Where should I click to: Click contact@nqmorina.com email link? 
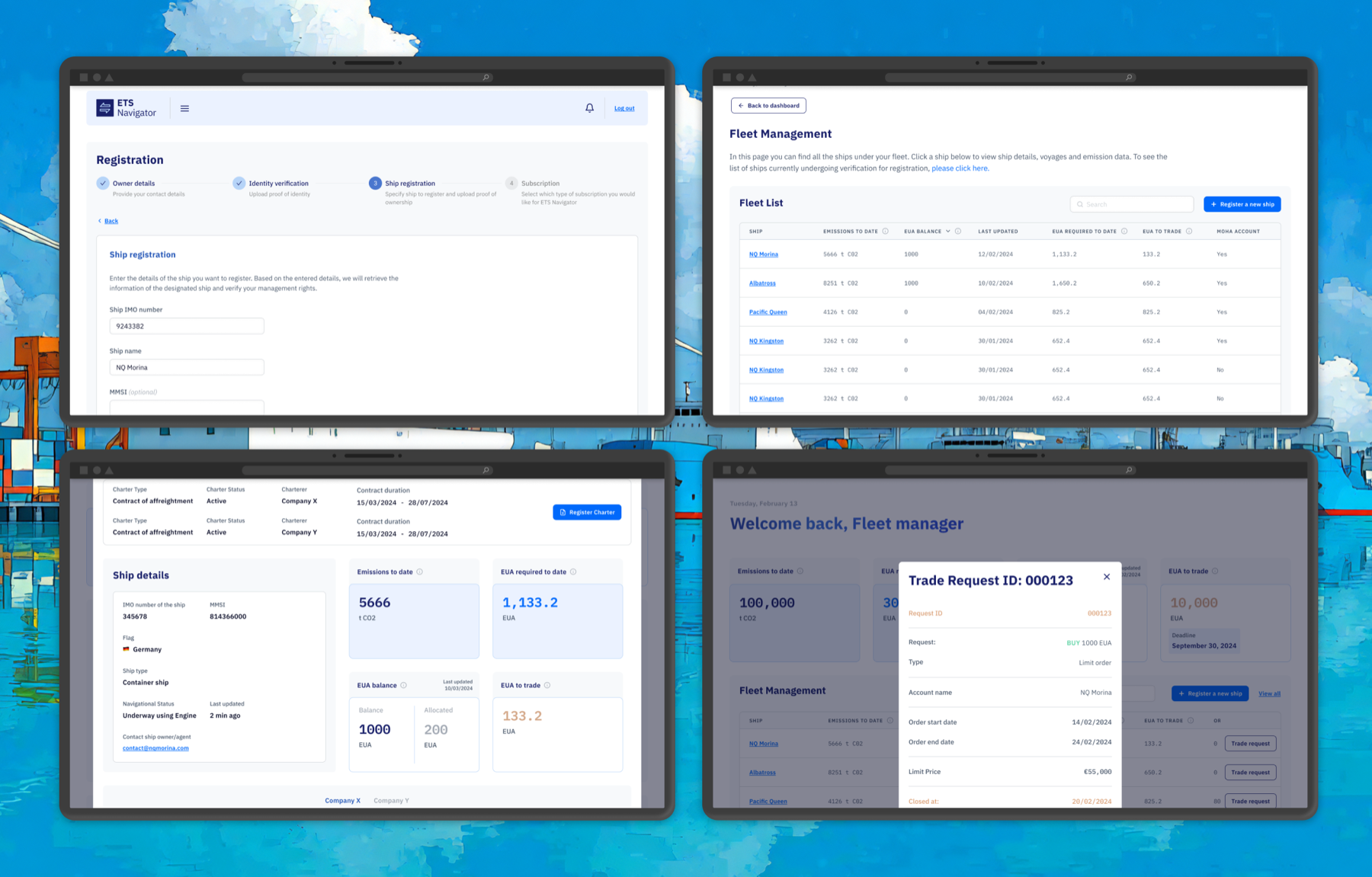point(155,748)
